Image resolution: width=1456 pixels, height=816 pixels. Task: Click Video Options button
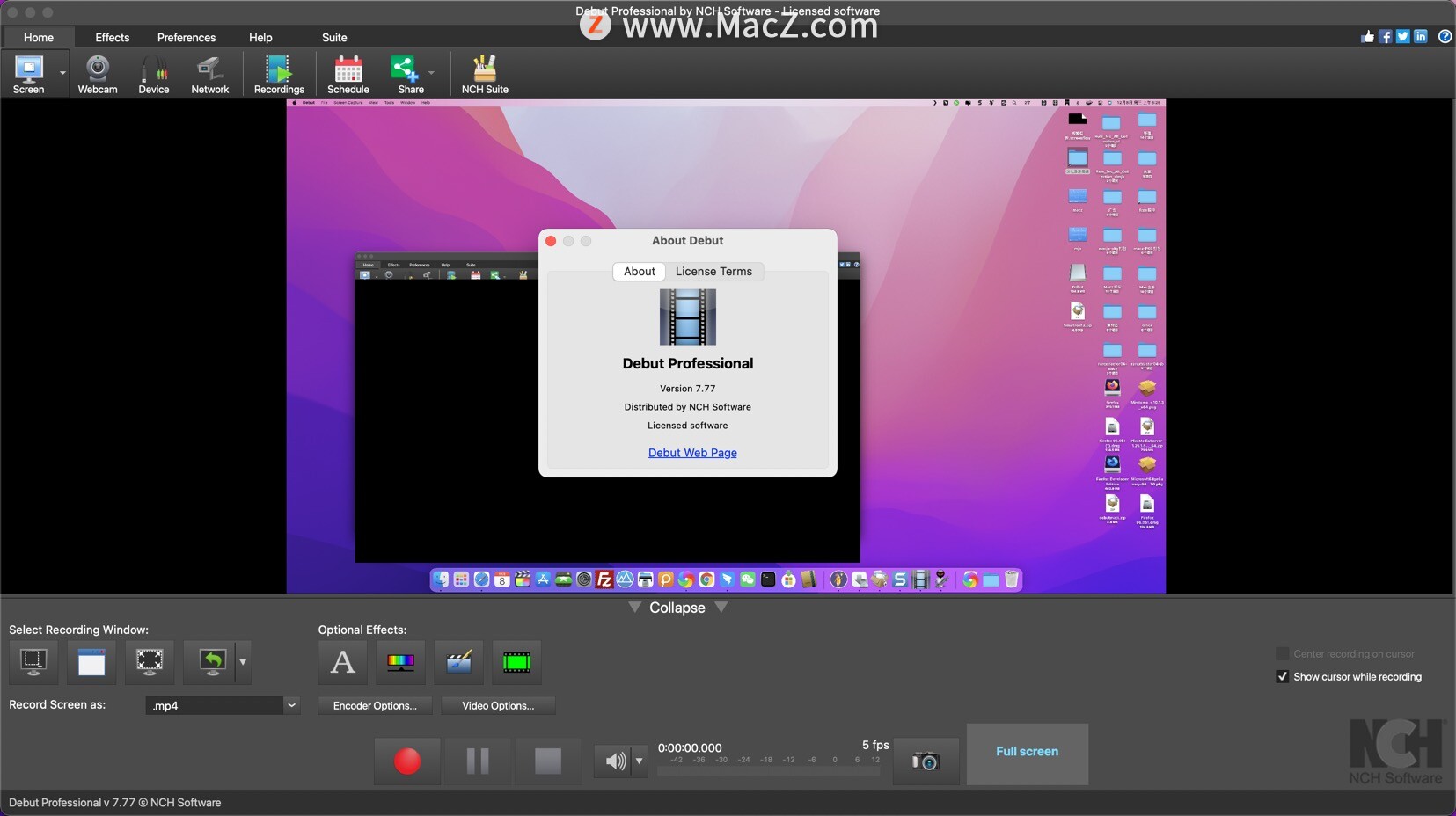click(498, 705)
